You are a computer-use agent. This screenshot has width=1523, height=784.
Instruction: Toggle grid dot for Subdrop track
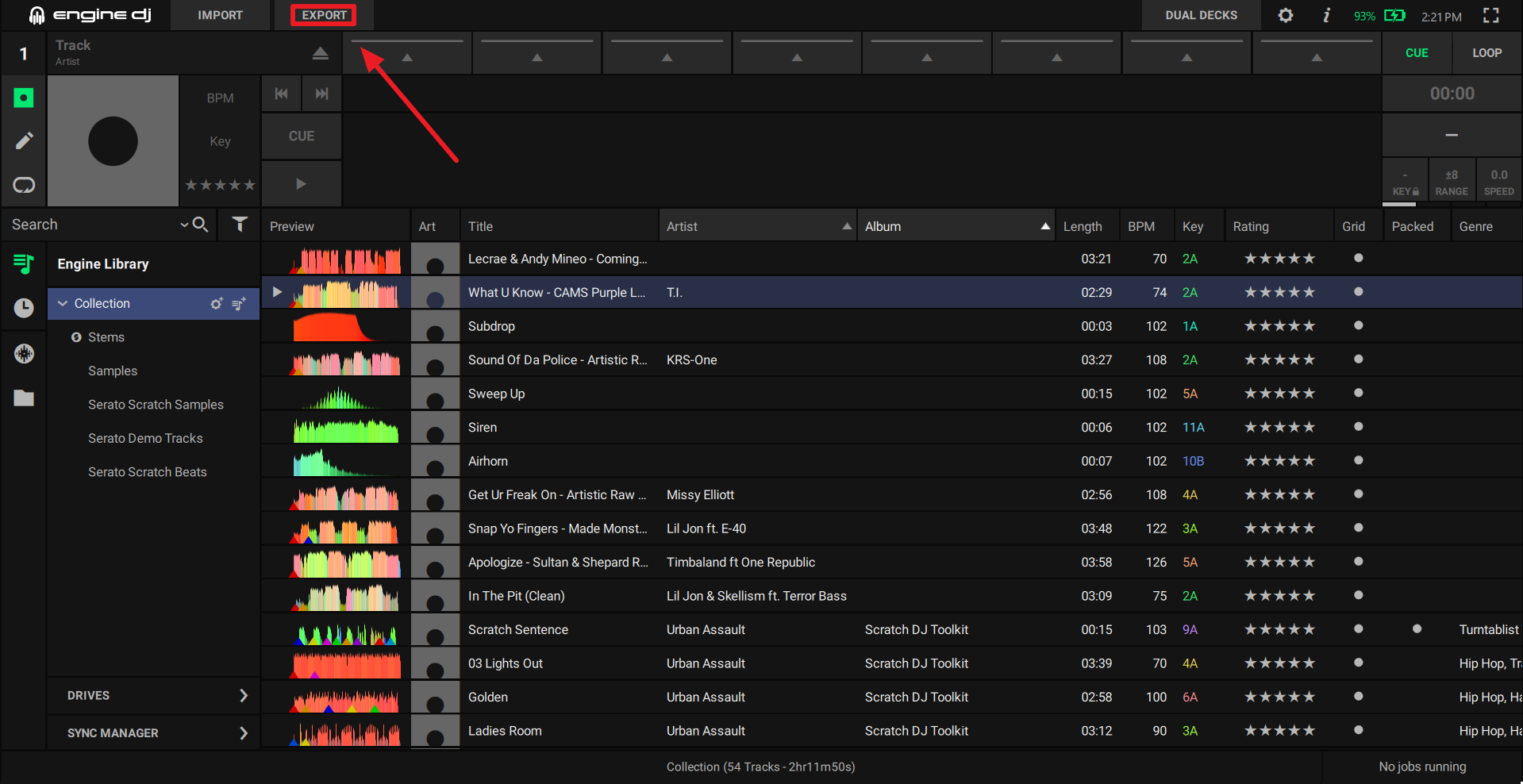pyautogui.click(x=1358, y=325)
